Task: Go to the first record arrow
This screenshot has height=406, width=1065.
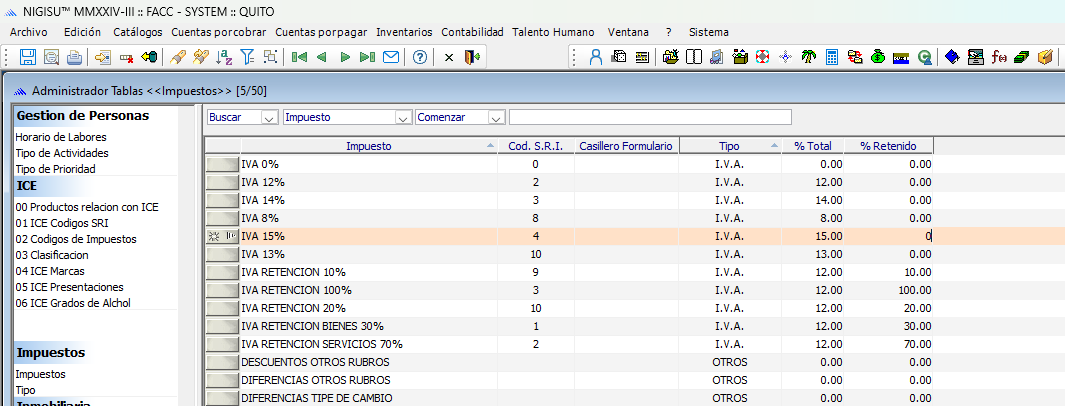Action: pos(299,57)
